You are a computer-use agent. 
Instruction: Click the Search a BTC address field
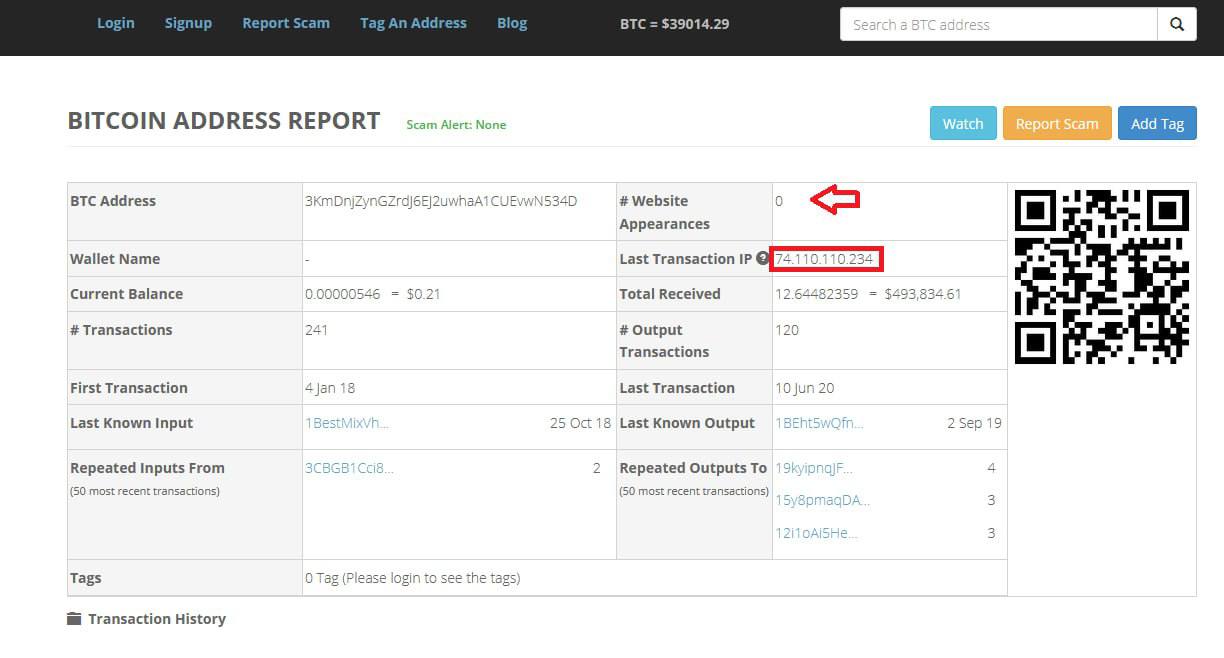[x=999, y=24]
